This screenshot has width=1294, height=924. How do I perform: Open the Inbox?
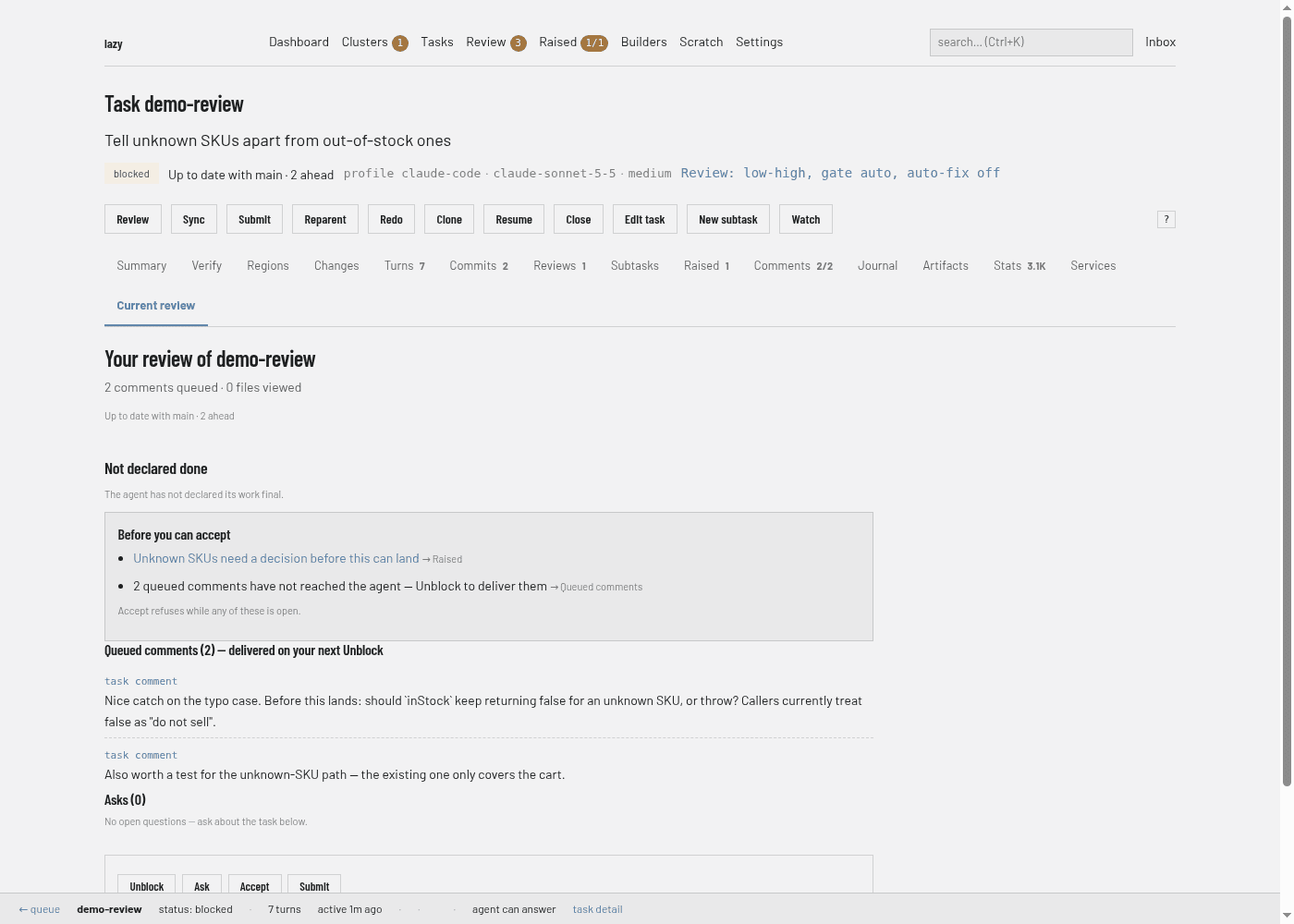click(1160, 42)
